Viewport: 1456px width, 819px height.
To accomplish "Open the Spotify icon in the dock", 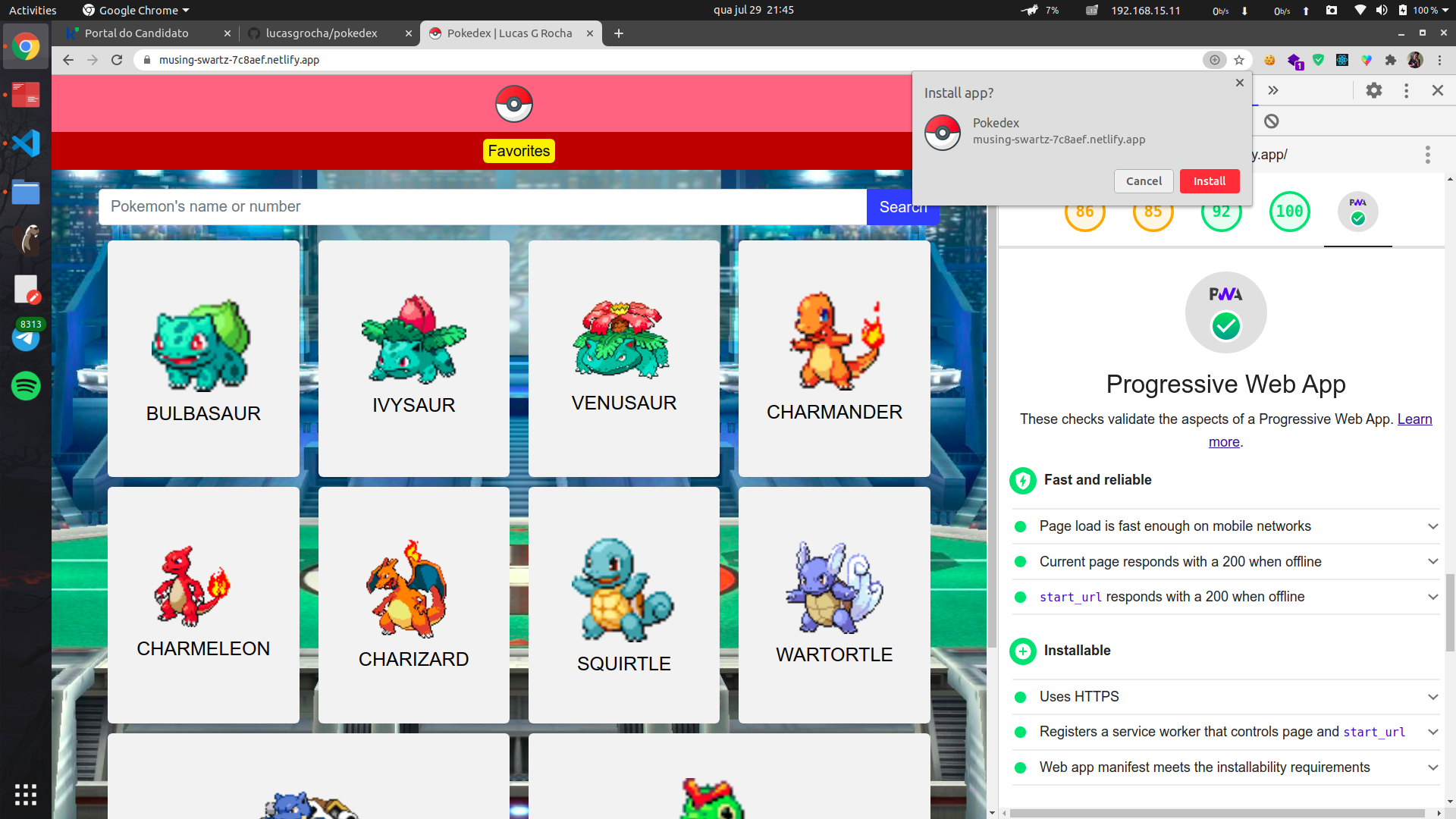I will (26, 386).
